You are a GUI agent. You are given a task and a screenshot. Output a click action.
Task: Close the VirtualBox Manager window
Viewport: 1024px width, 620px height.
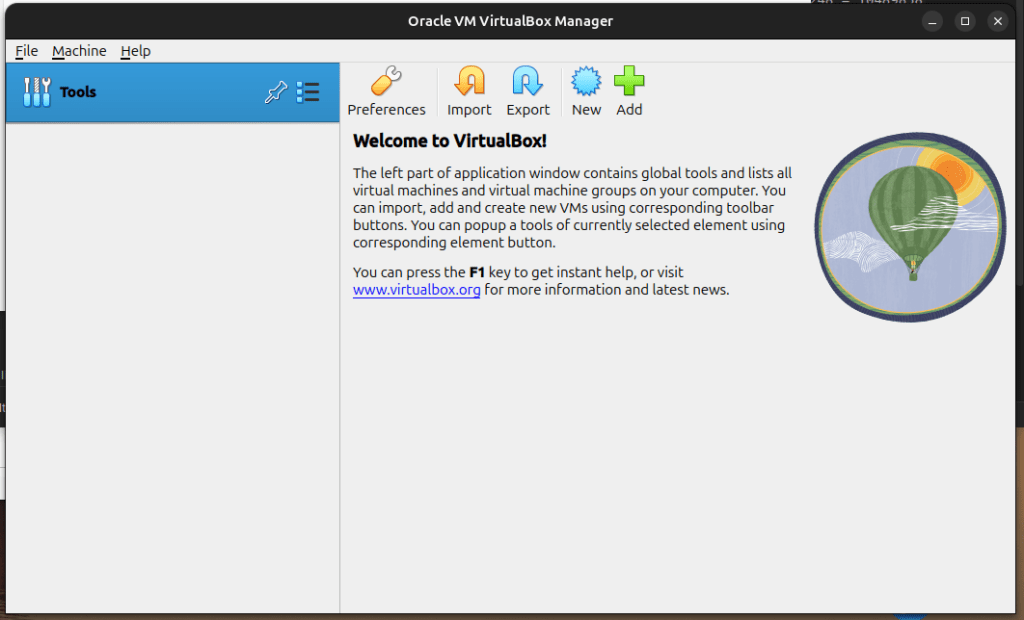point(997,21)
